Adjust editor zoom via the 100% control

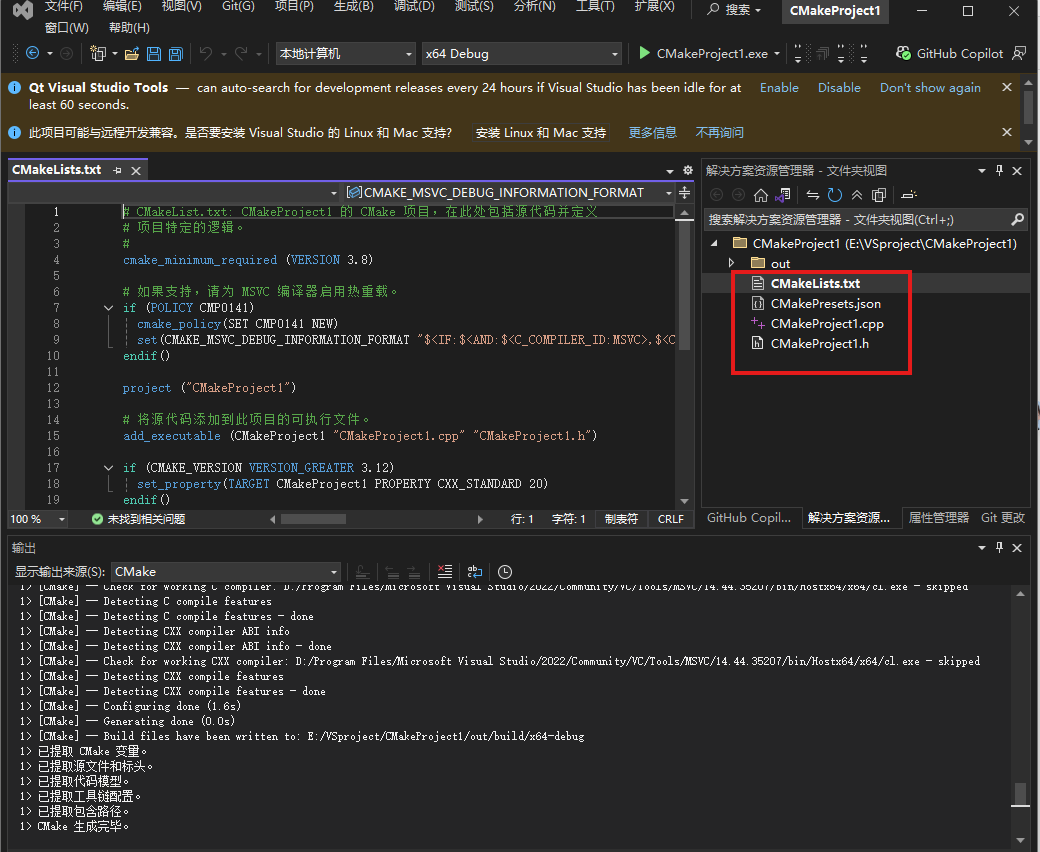[x=37, y=518]
